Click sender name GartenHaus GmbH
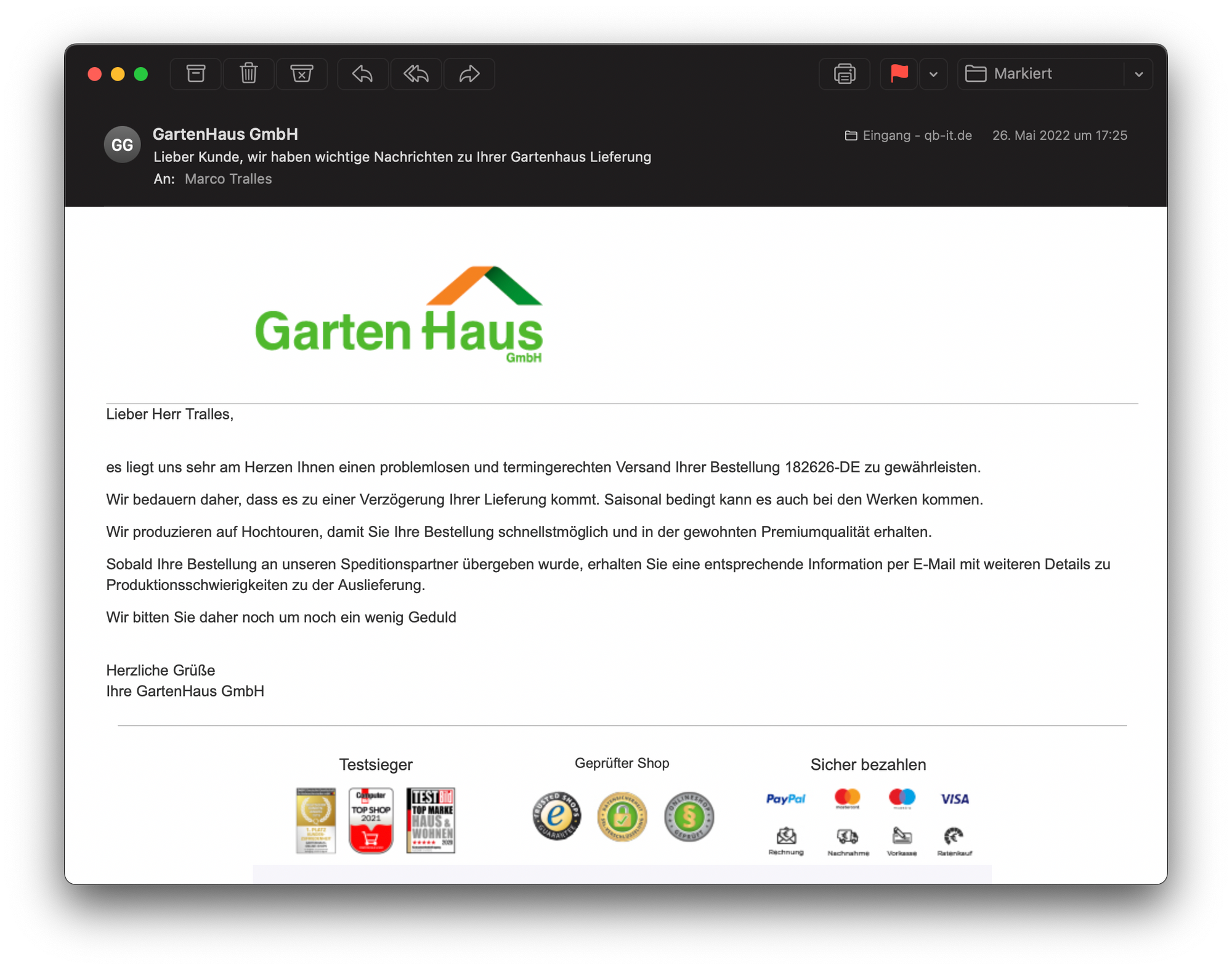This screenshot has height=970, width=1232. [x=225, y=134]
